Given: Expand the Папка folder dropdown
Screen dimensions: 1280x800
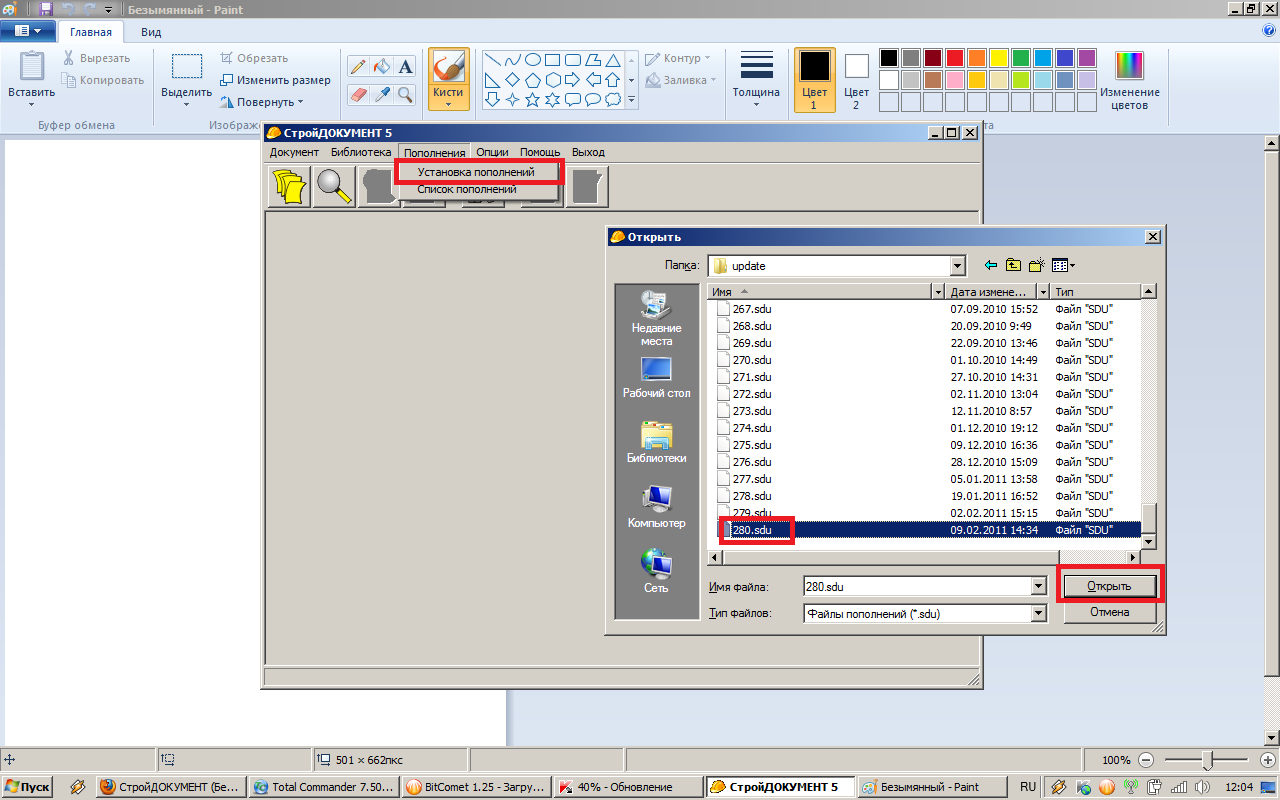Looking at the screenshot, I should click(958, 266).
